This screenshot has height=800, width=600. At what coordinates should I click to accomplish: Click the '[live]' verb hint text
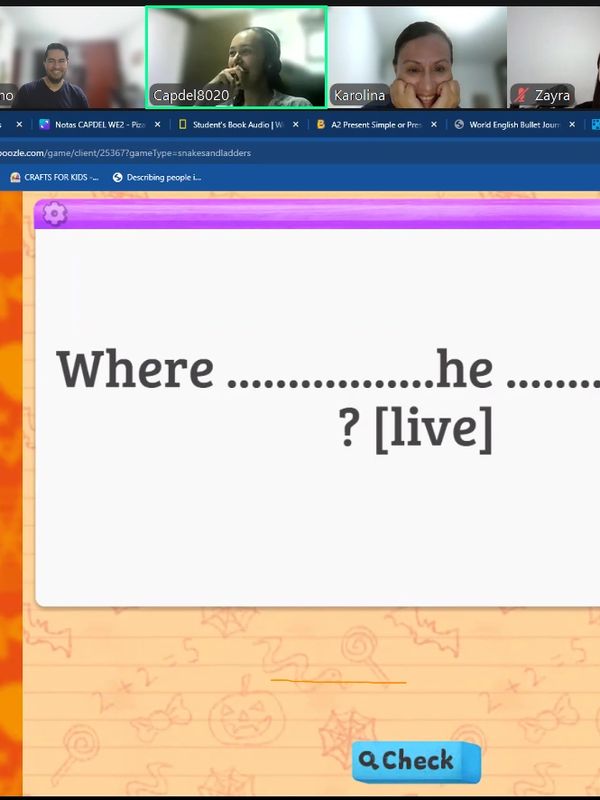point(434,429)
